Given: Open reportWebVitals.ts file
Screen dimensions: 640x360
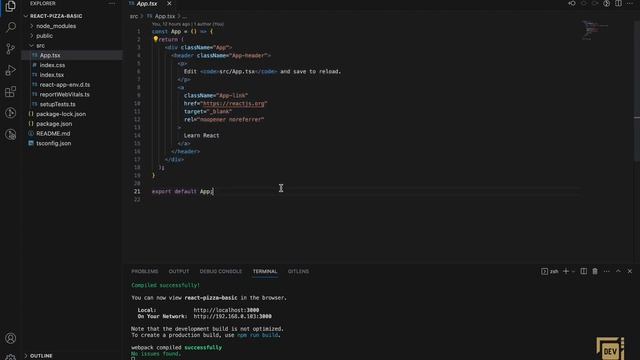Looking at the screenshot, I should [x=71, y=94].
